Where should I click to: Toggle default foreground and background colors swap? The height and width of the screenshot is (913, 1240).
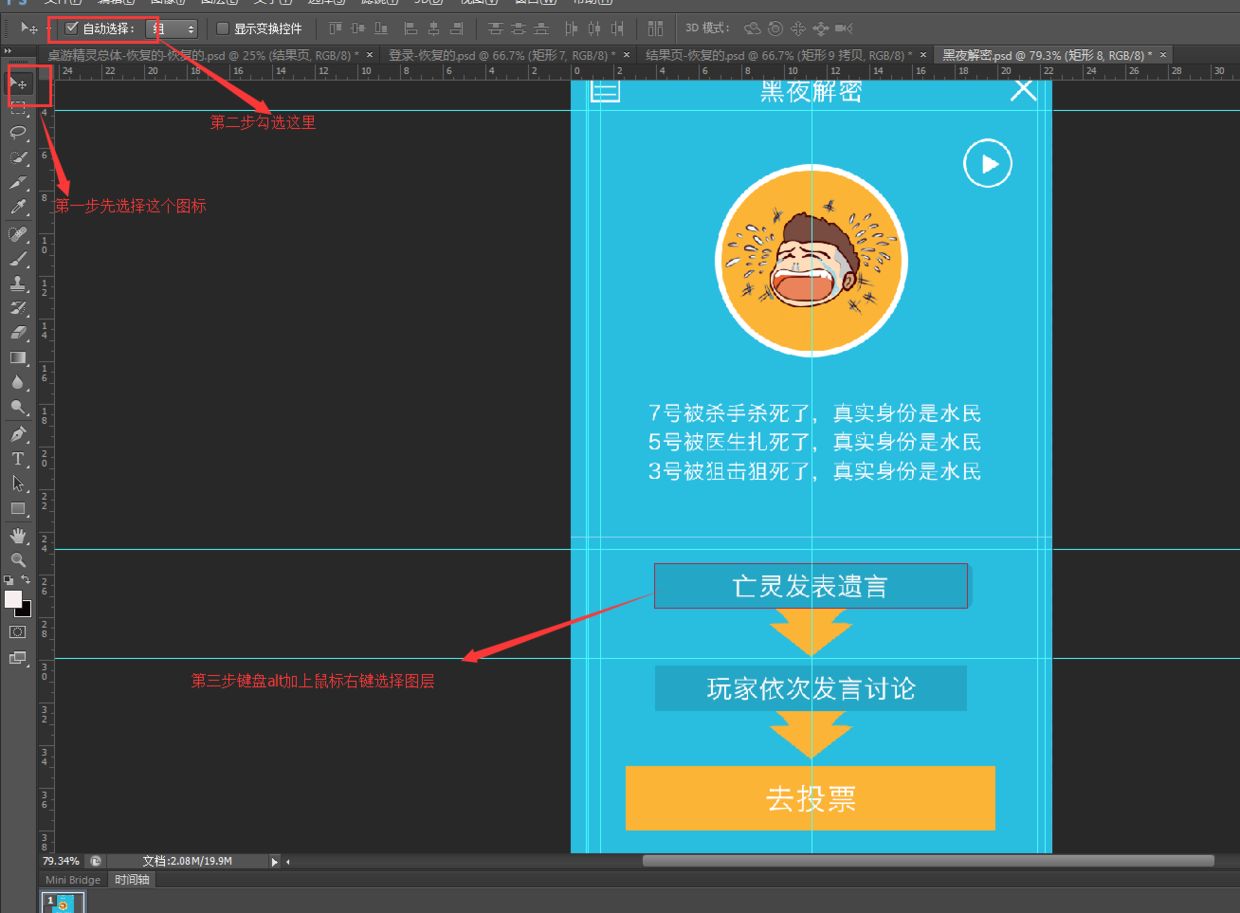point(28,578)
